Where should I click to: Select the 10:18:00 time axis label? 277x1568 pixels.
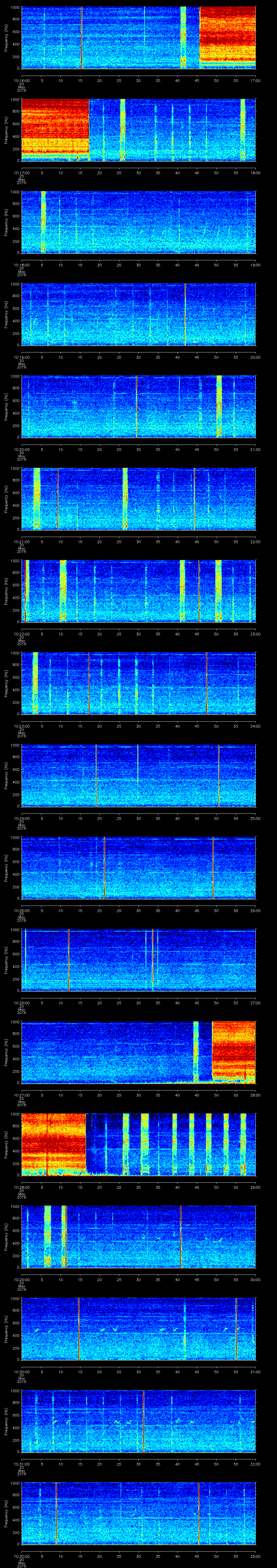coord(21,265)
